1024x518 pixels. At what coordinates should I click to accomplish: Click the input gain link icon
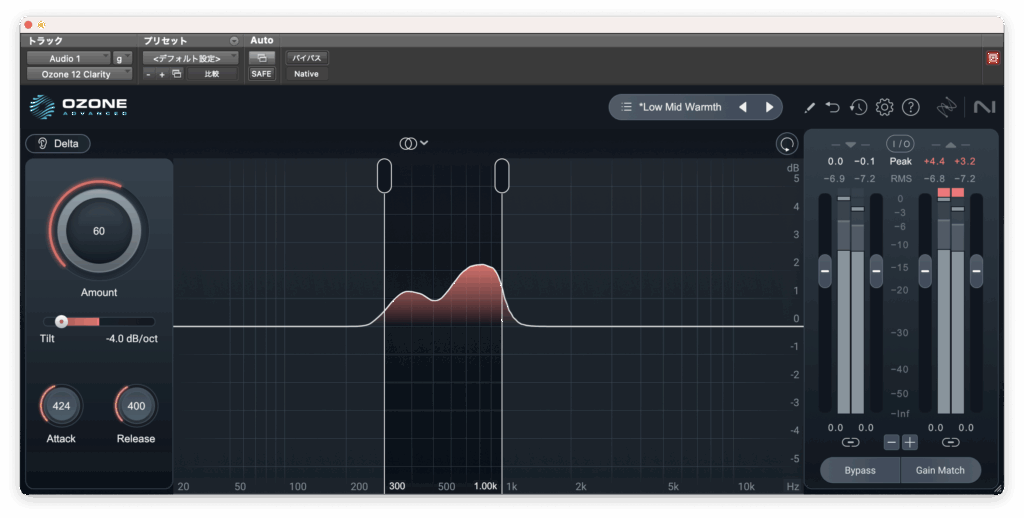(x=850, y=442)
